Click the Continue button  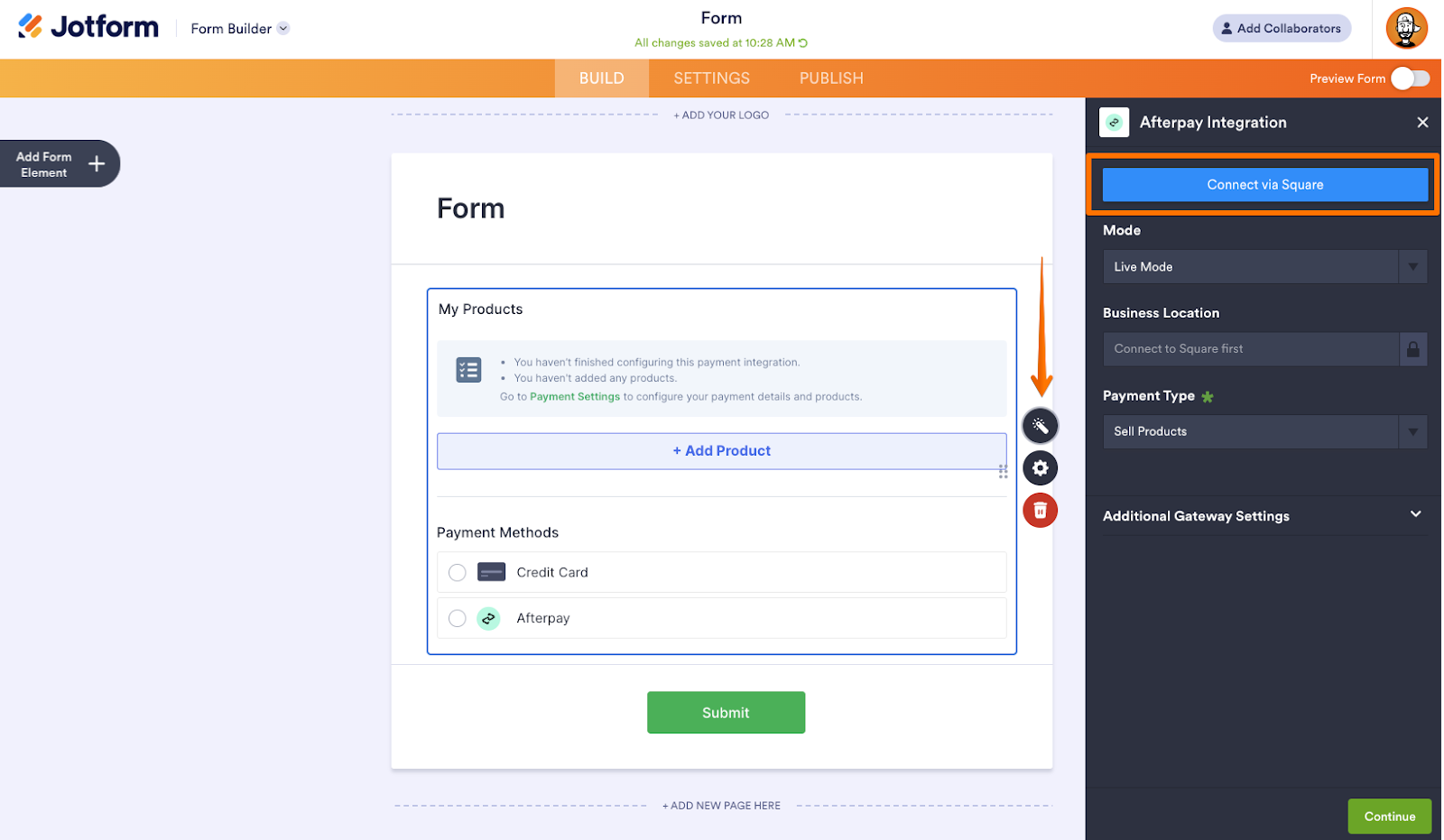(1392, 817)
